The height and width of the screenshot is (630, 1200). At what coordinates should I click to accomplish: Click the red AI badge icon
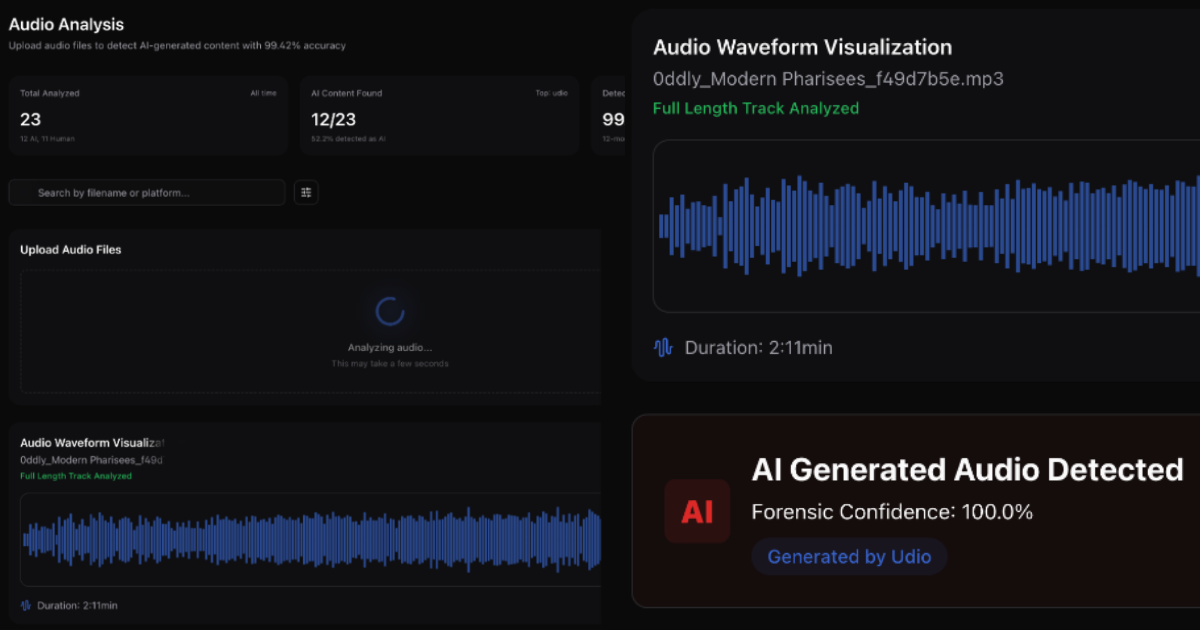tap(697, 511)
